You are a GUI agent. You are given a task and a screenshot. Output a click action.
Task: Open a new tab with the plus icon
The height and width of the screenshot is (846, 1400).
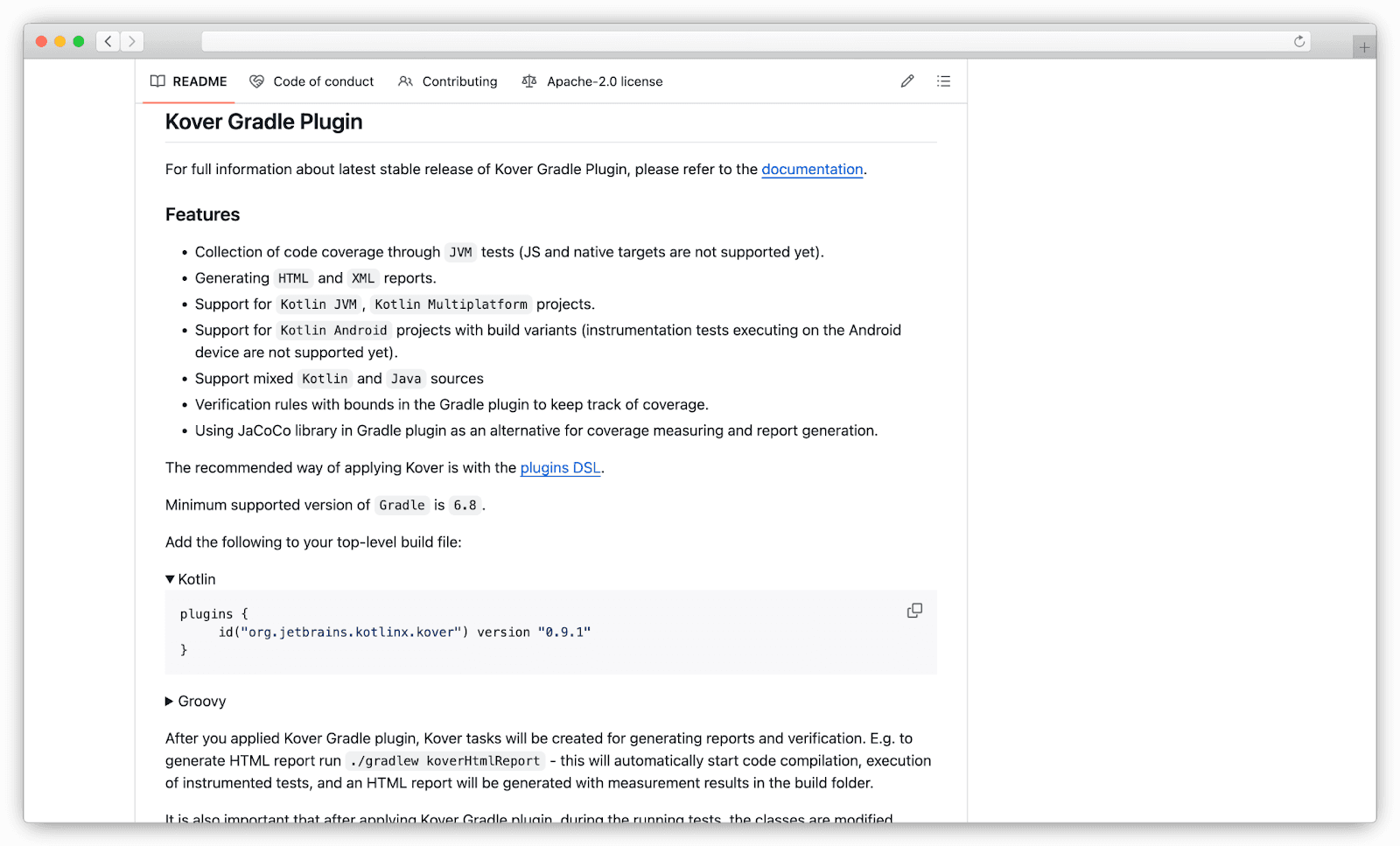coord(1362,46)
